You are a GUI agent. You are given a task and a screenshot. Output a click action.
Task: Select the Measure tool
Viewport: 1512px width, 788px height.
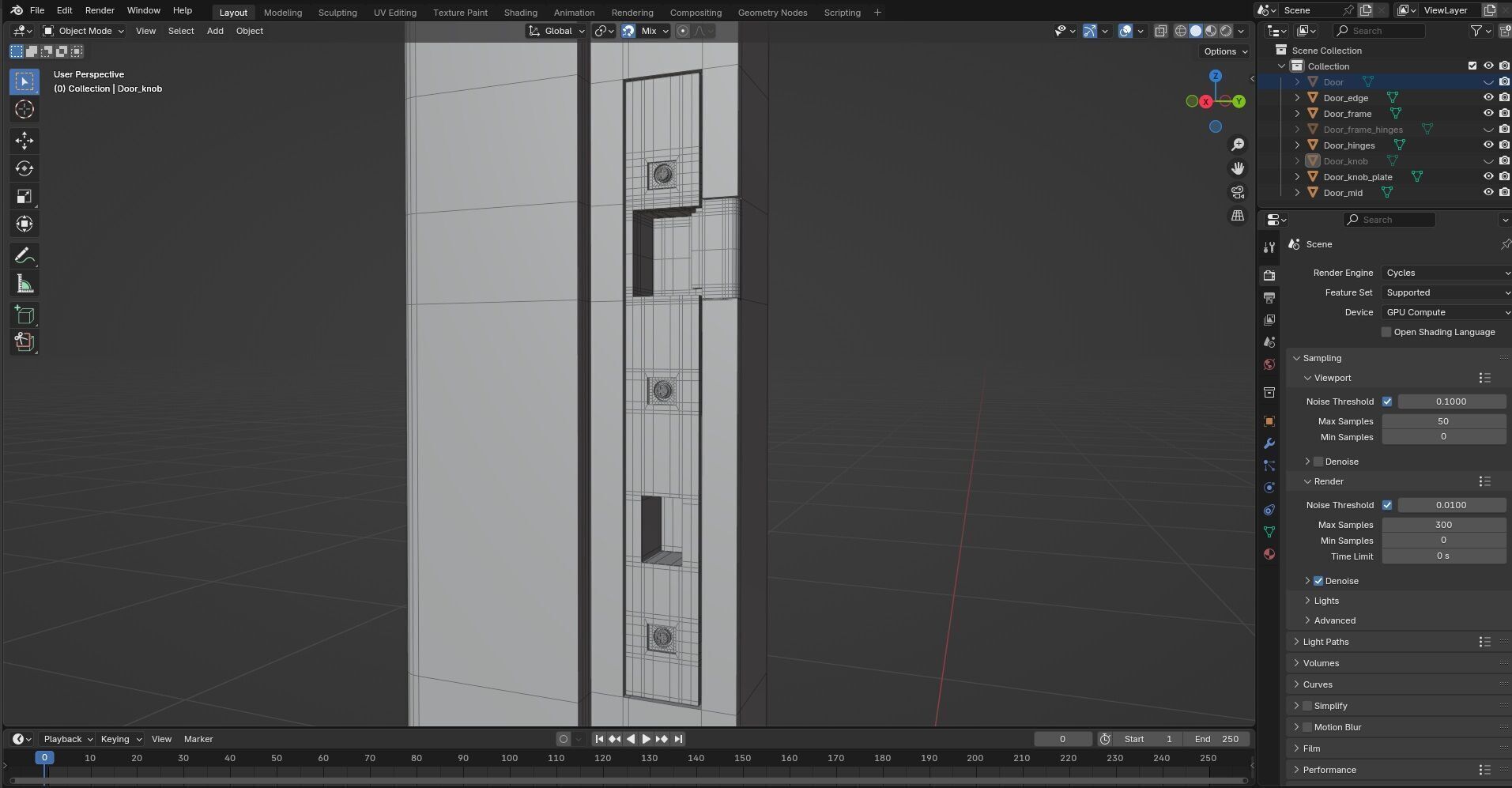click(x=25, y=284)
